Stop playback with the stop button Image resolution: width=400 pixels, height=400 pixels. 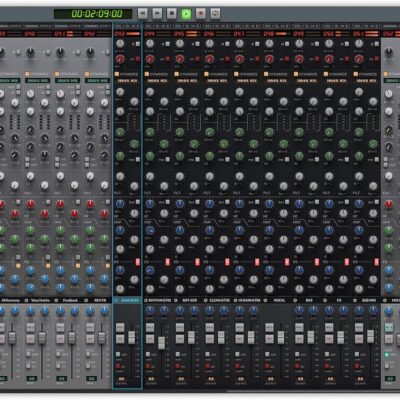coord(172,13)
